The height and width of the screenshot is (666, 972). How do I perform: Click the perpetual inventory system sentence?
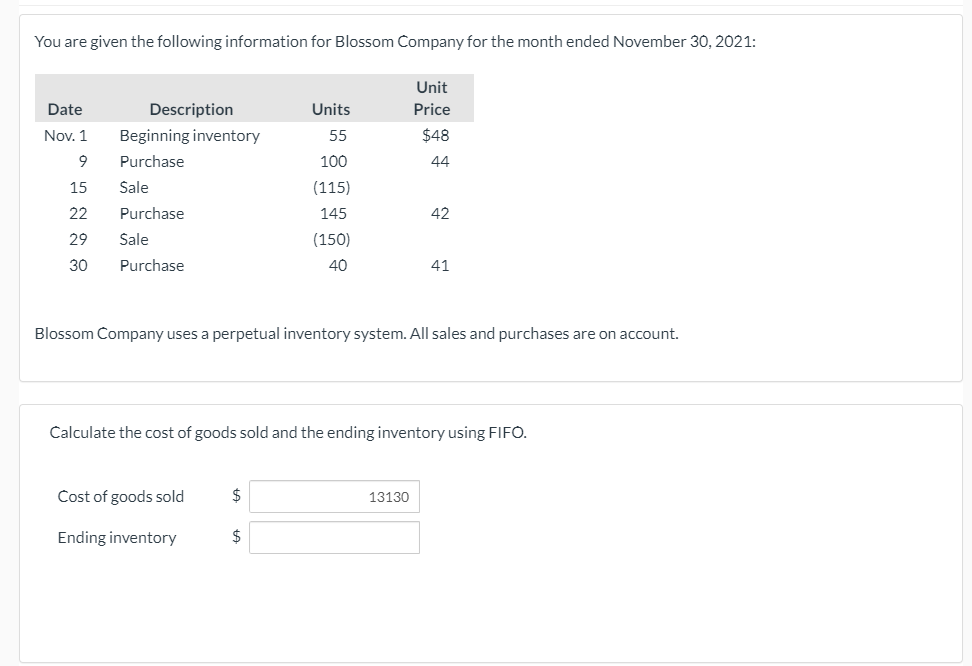357,334
